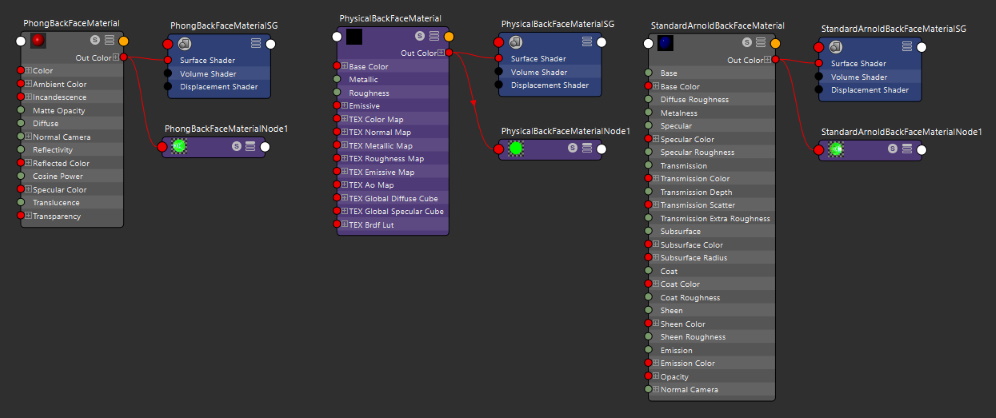Click the dark blue swatch on StandardArnoldBackFaceMaterial
The width and height of the screenshot is (996, 418).
666,43
